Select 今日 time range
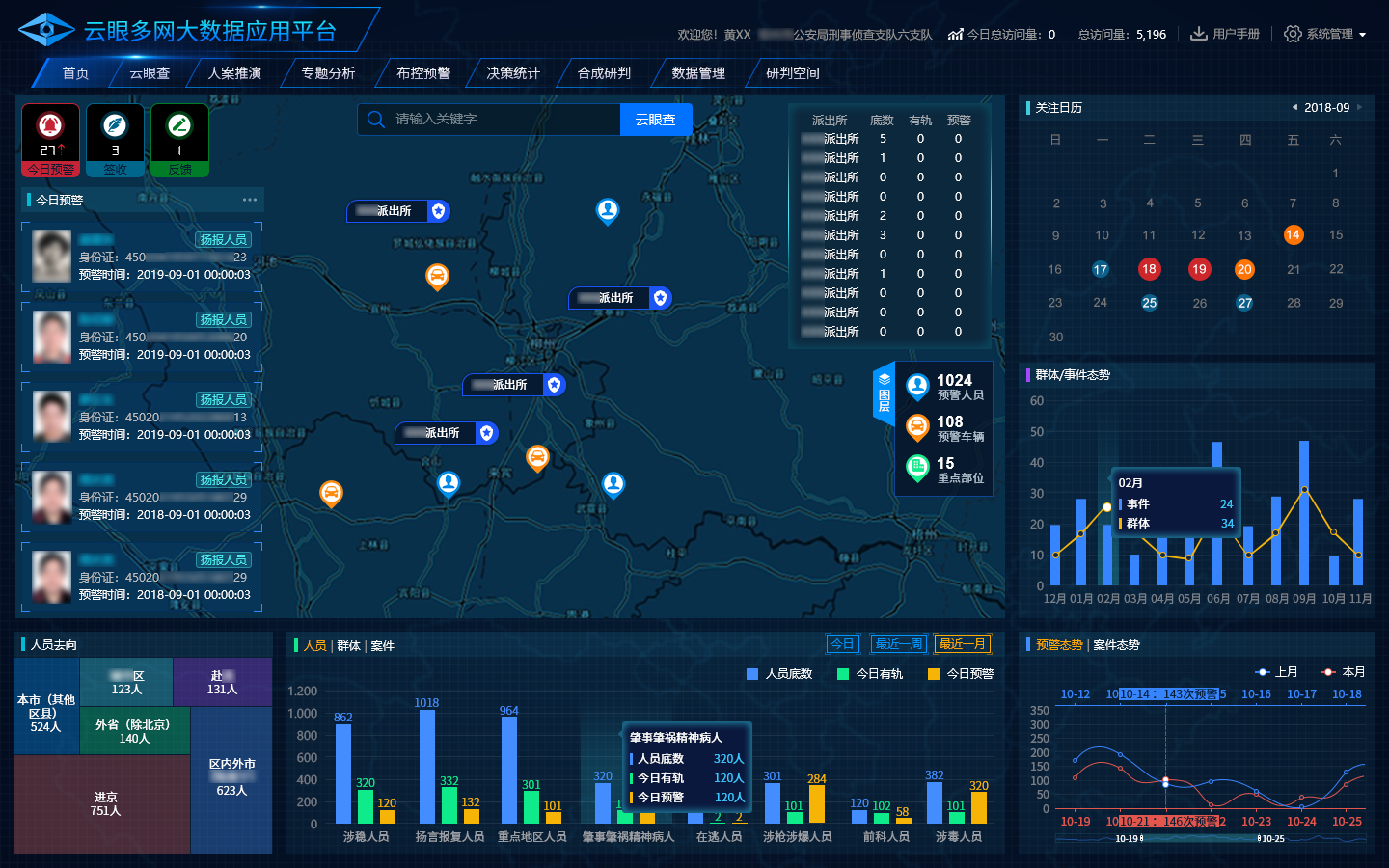Image resolution: width=1389 pixels, height=868 pixels. (x=843, y=644)
